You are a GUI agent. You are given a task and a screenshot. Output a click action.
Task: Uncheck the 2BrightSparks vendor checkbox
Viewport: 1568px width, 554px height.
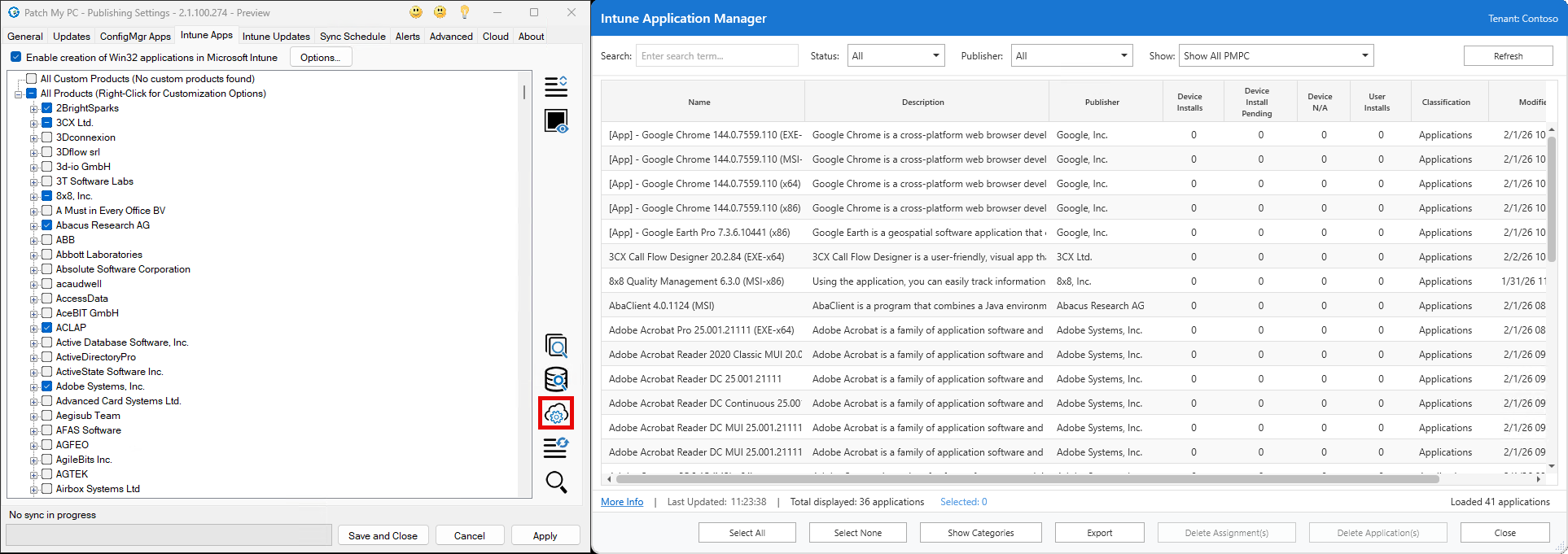46,108
